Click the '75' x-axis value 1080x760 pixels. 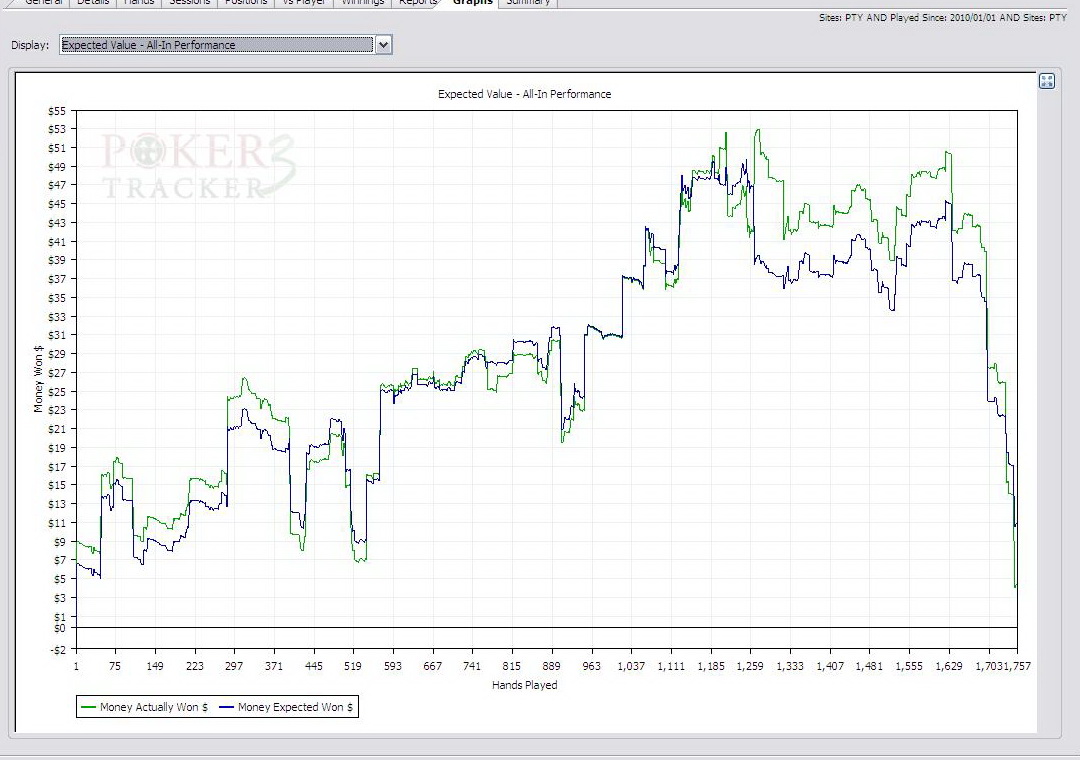coord(114,666)
